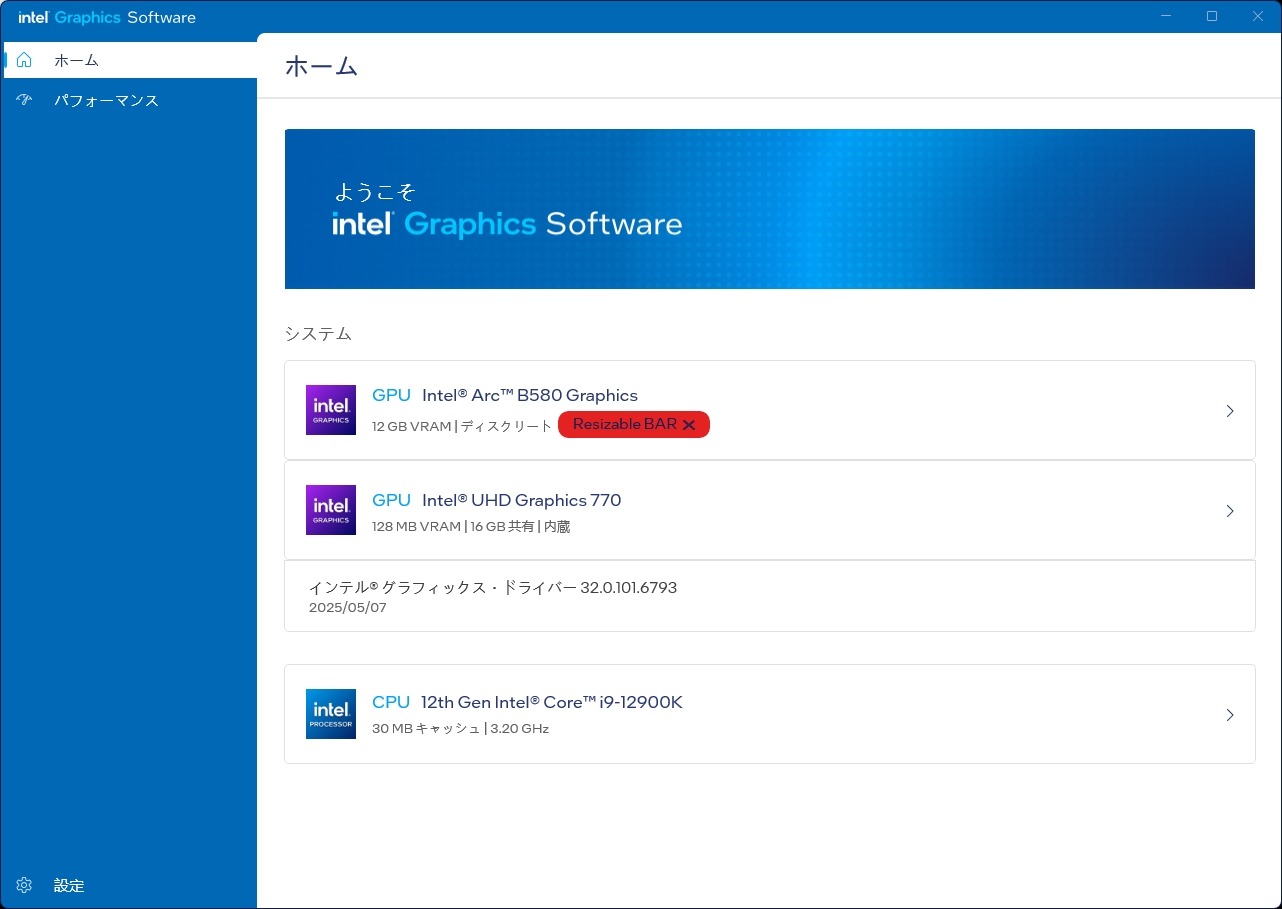Click the X icon on Resizable BAR badge

689,425
